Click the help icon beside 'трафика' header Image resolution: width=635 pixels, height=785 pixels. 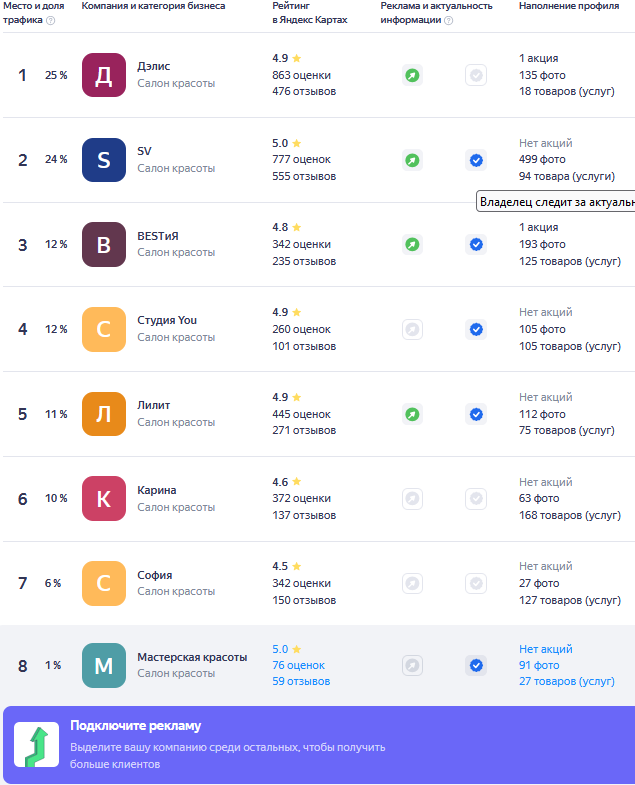click(x=51, y=21)
